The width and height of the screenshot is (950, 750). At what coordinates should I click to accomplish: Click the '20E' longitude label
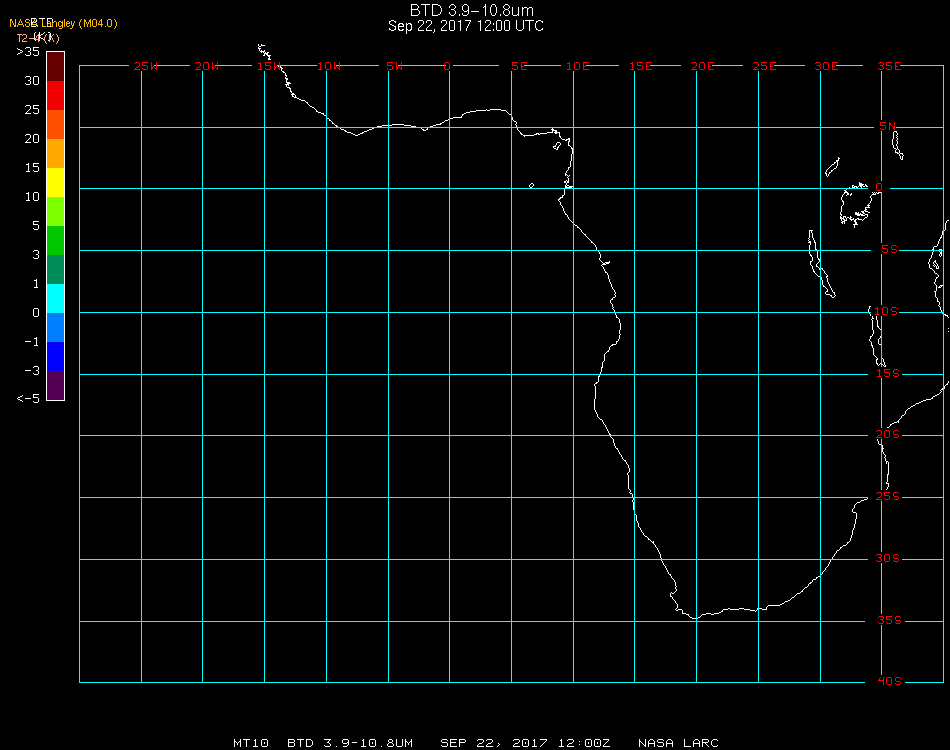tap(702, 66)
